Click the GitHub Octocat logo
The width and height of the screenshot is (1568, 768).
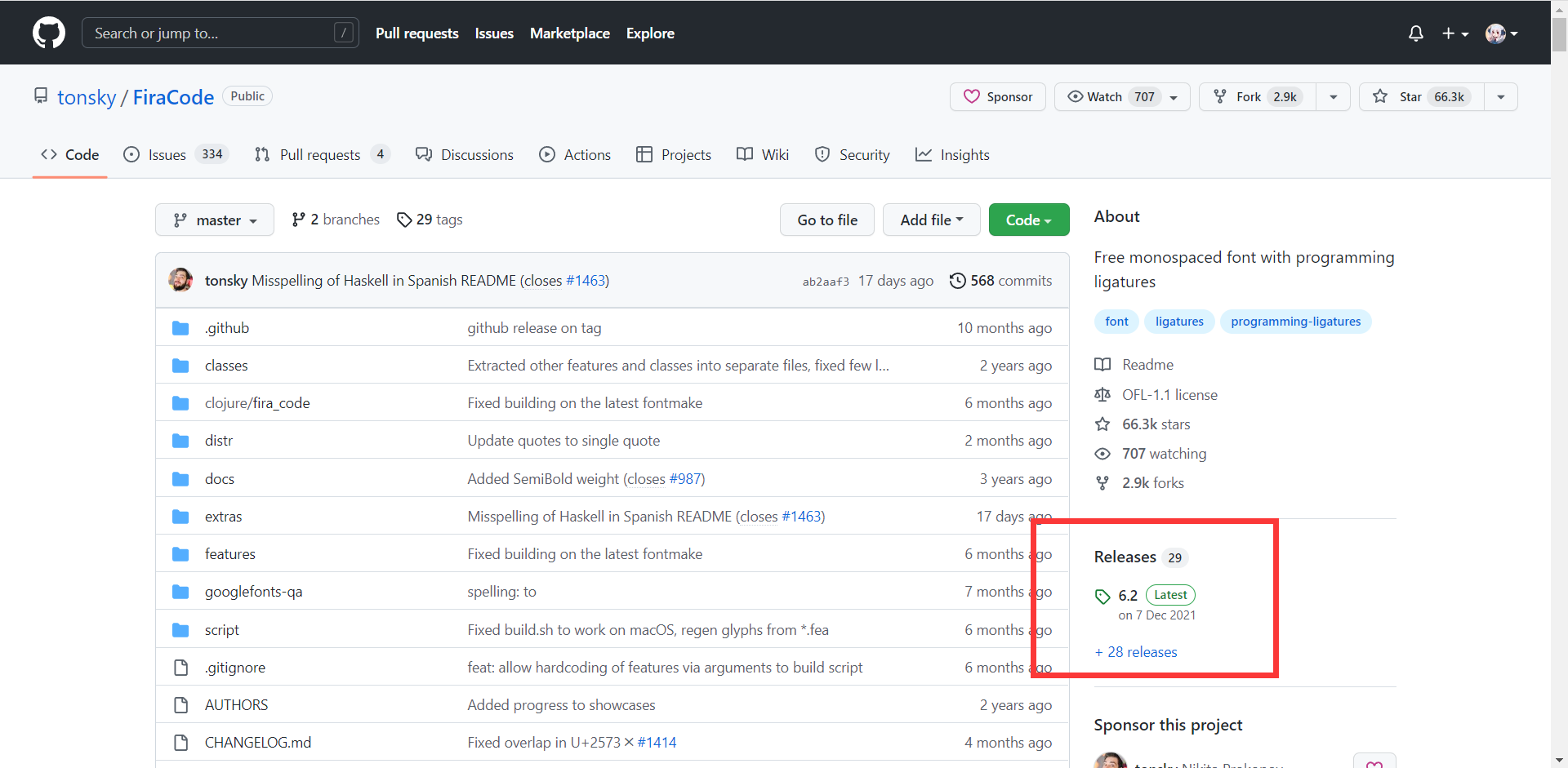(x=49, y=33)
